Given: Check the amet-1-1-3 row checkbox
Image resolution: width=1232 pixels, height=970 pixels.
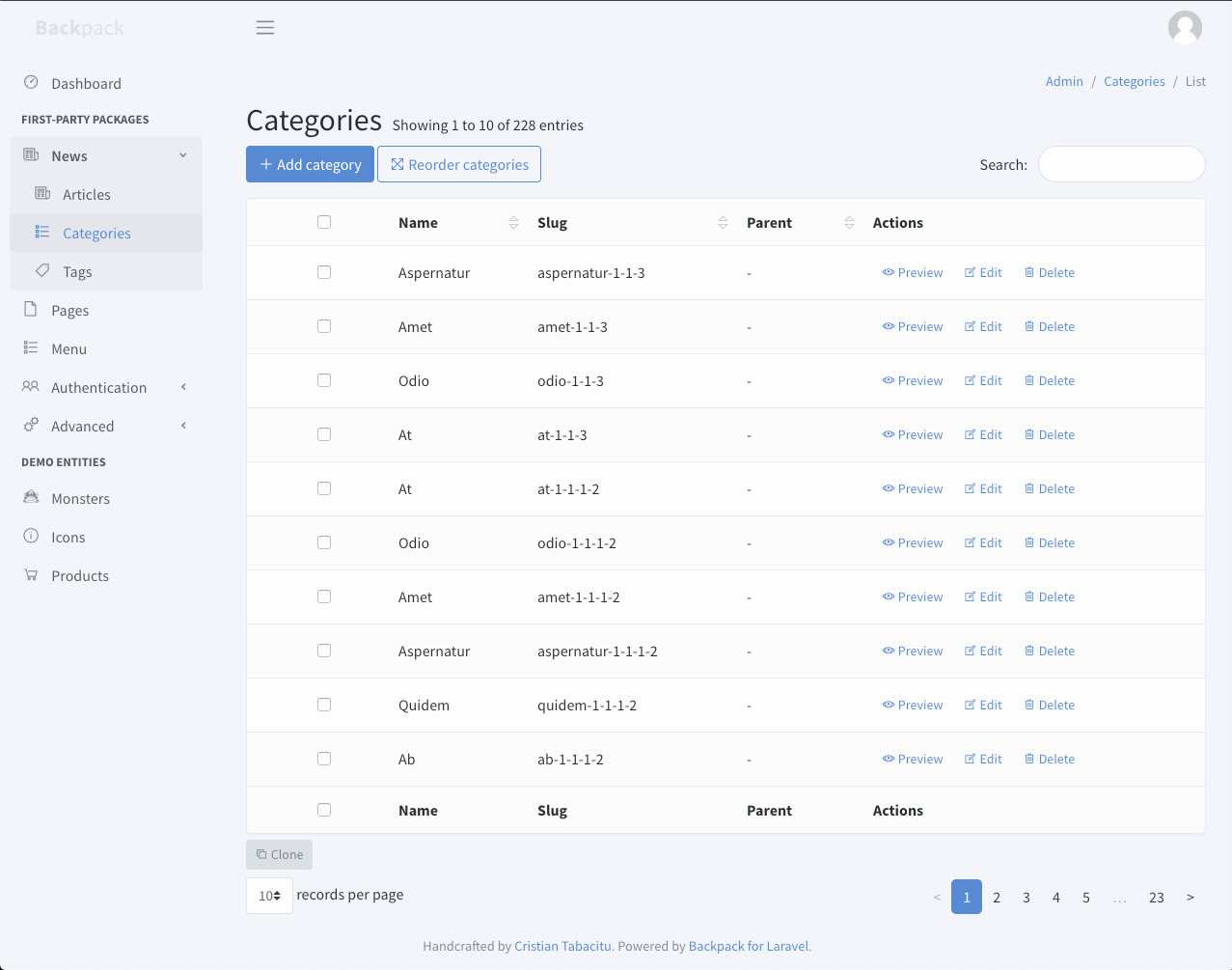Looking at the screenshot, I should pyautogui.click(x=324, y=326).
